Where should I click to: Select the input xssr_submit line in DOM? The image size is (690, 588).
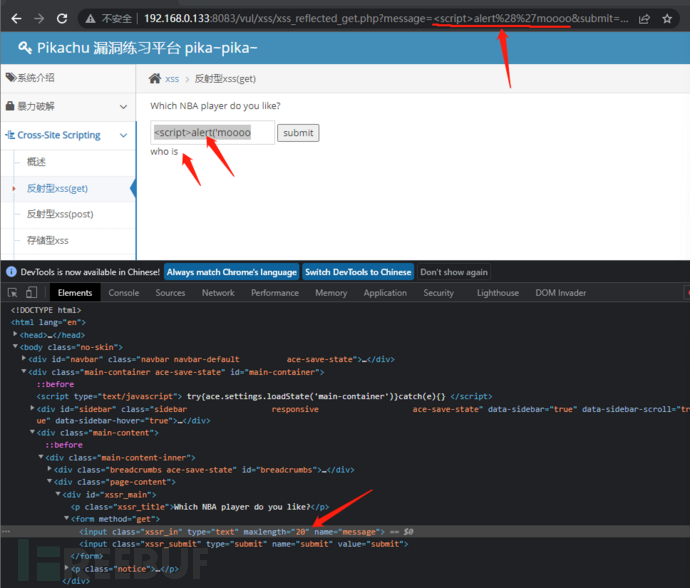click(x=243, y=544)
